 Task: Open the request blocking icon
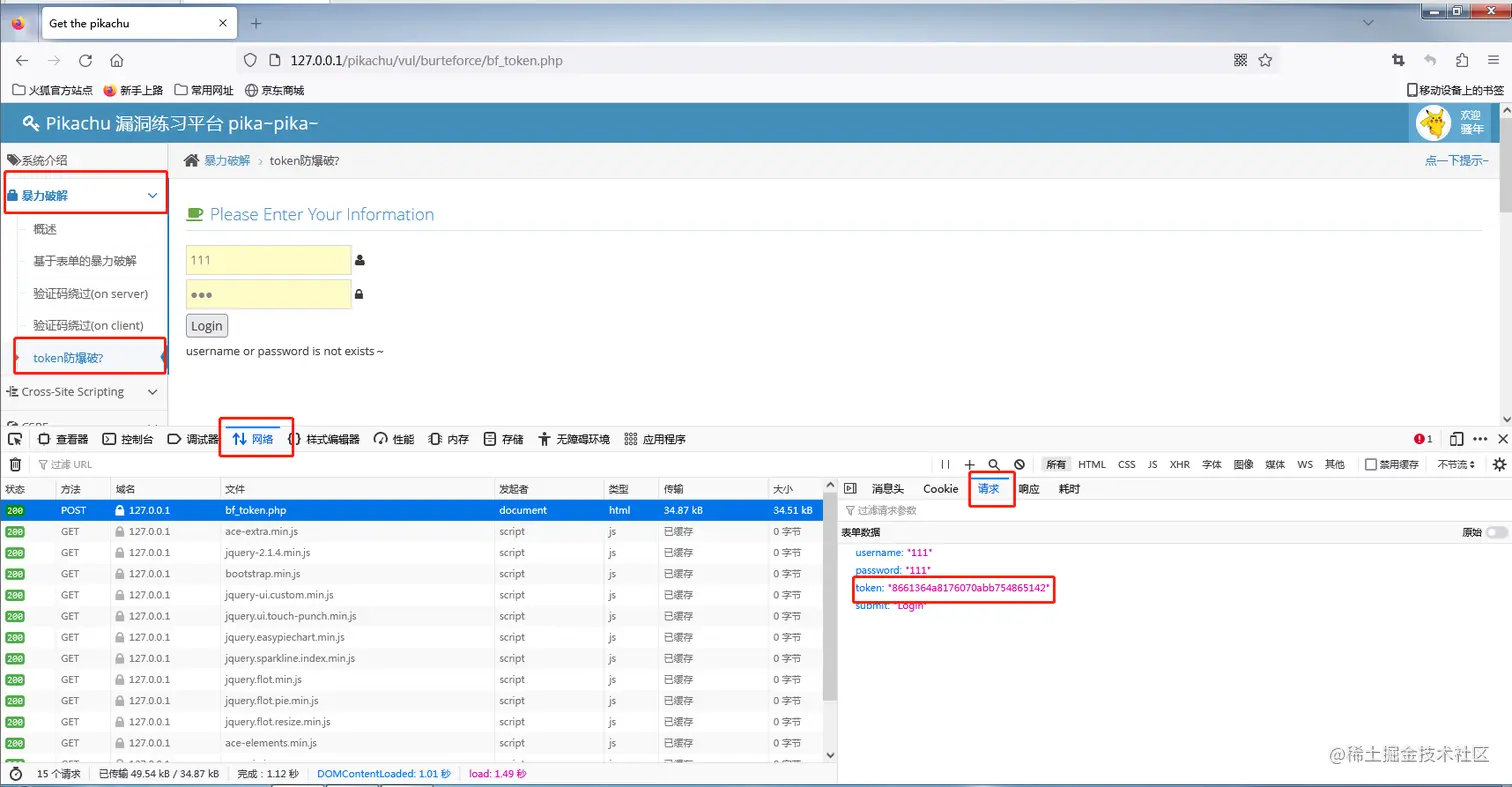(x=1019, y=464)
